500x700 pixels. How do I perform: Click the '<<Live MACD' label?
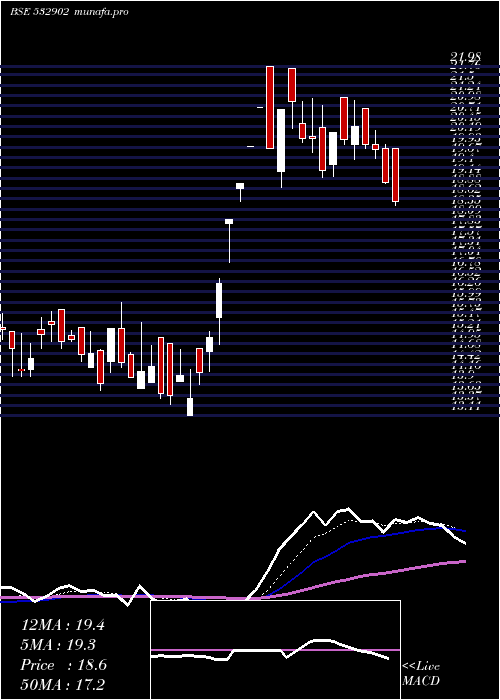click(421, 674)
